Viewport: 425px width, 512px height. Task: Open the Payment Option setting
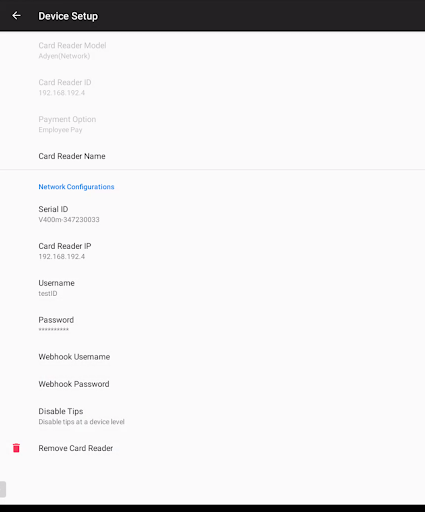[x=212, y=124]
